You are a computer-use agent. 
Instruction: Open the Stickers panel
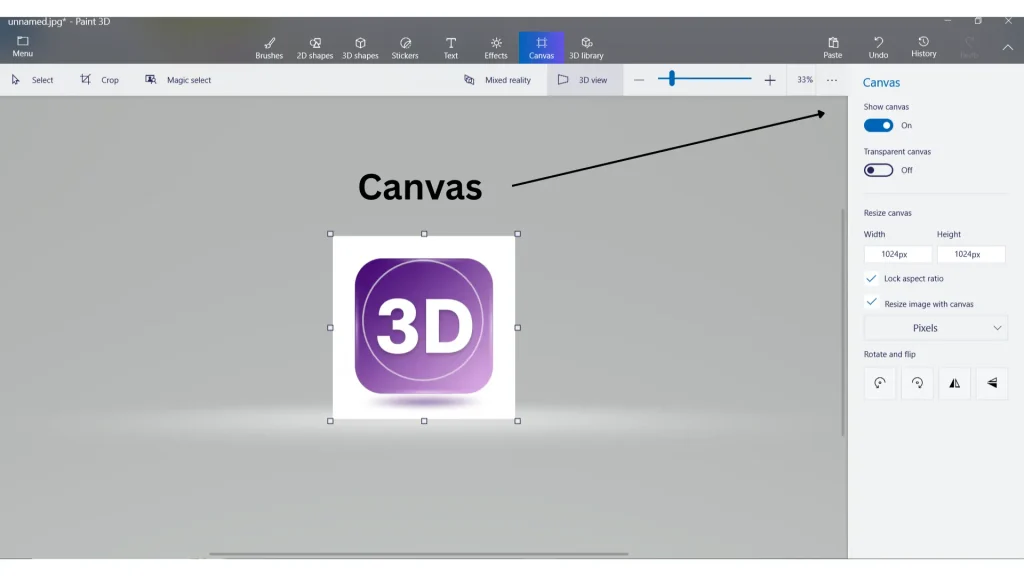(x=404, y=45)
